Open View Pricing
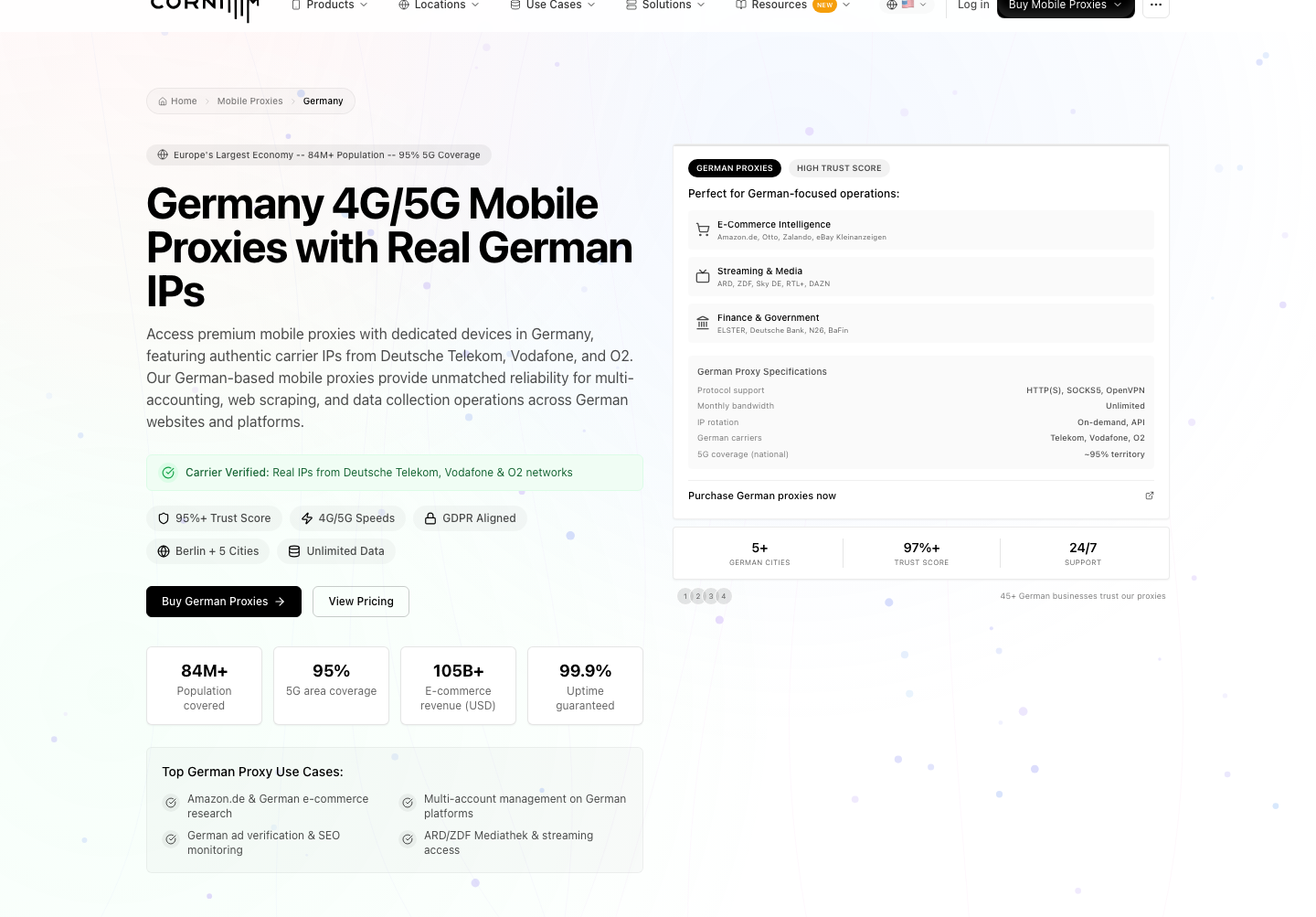Screen dimensions: 1316x917 click(361, 602)
